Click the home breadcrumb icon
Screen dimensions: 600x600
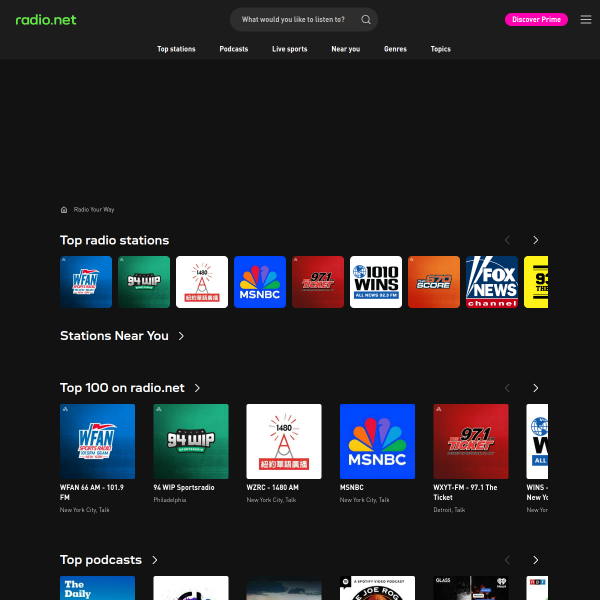(64, 210)
